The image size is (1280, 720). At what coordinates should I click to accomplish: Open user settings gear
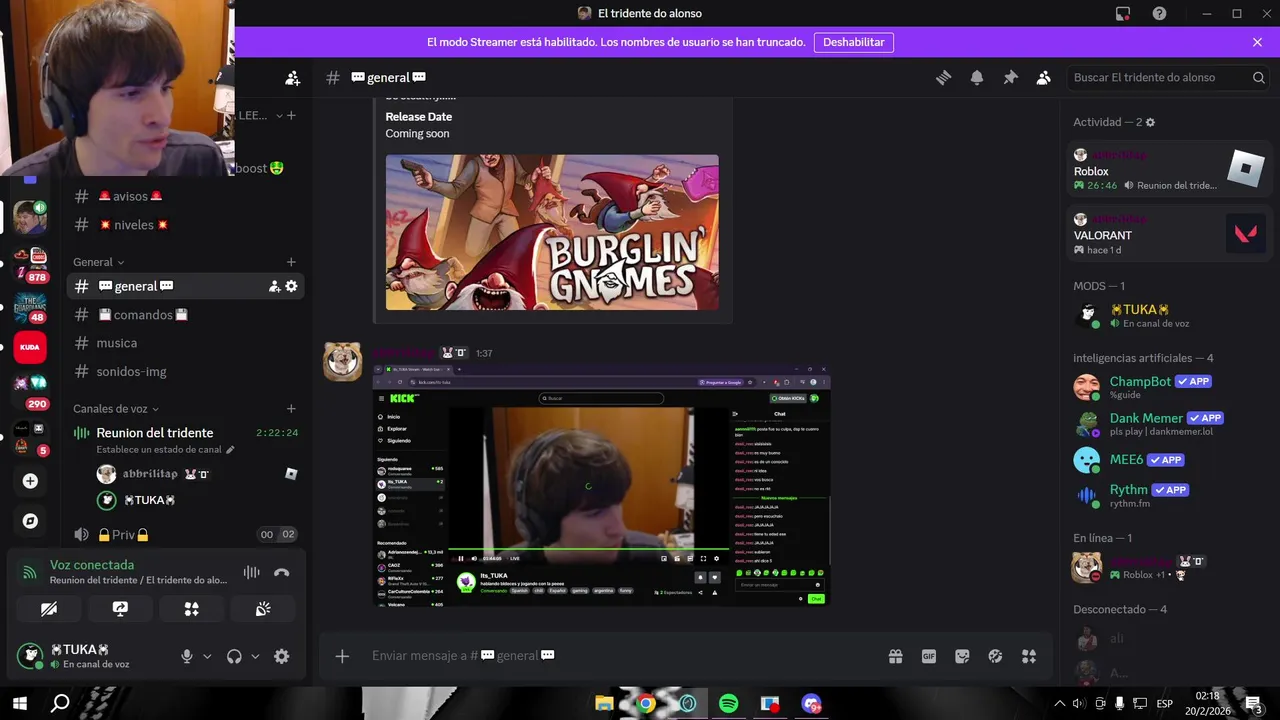[x=281, y=656]
